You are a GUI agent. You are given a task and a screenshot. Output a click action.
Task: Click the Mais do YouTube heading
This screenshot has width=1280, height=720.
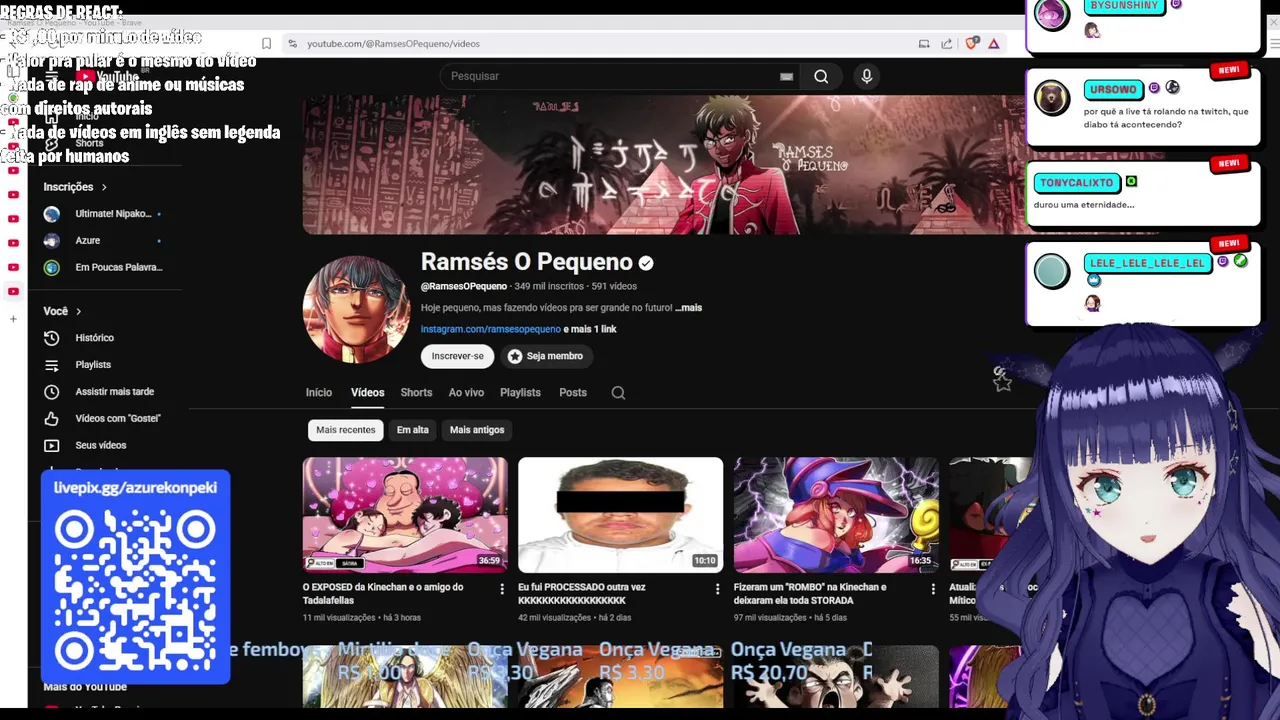click(x=85, y=687)
